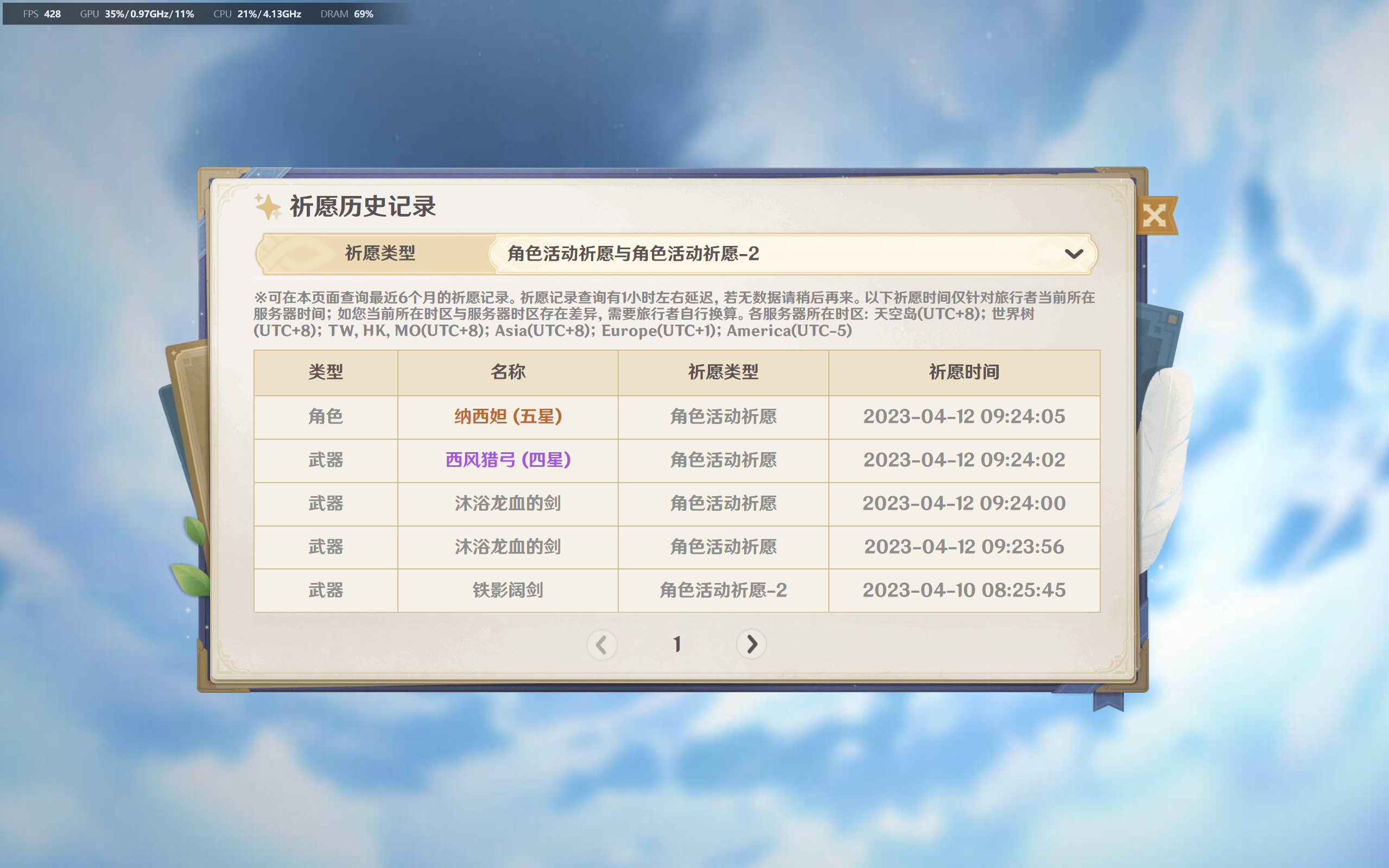Open the 角色活动祈愿与角色活动祈愿-2 selector

coord(792,253)
